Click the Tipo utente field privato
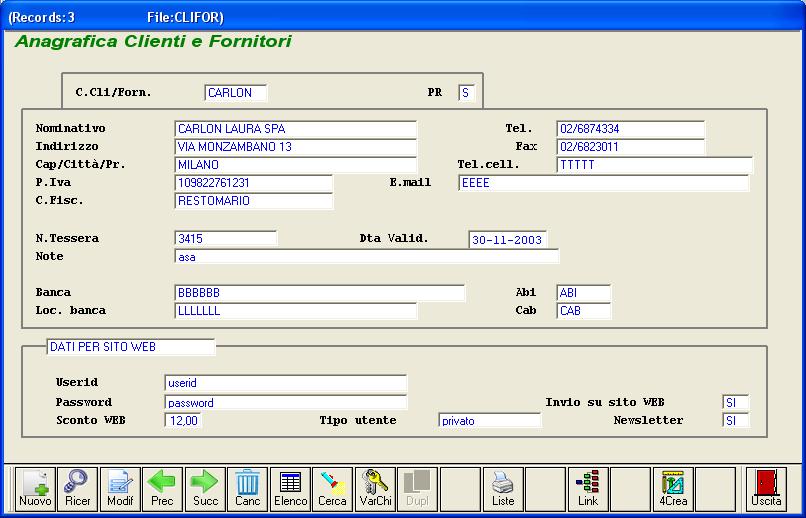This screenshot has height=518, width=806. 490,421
